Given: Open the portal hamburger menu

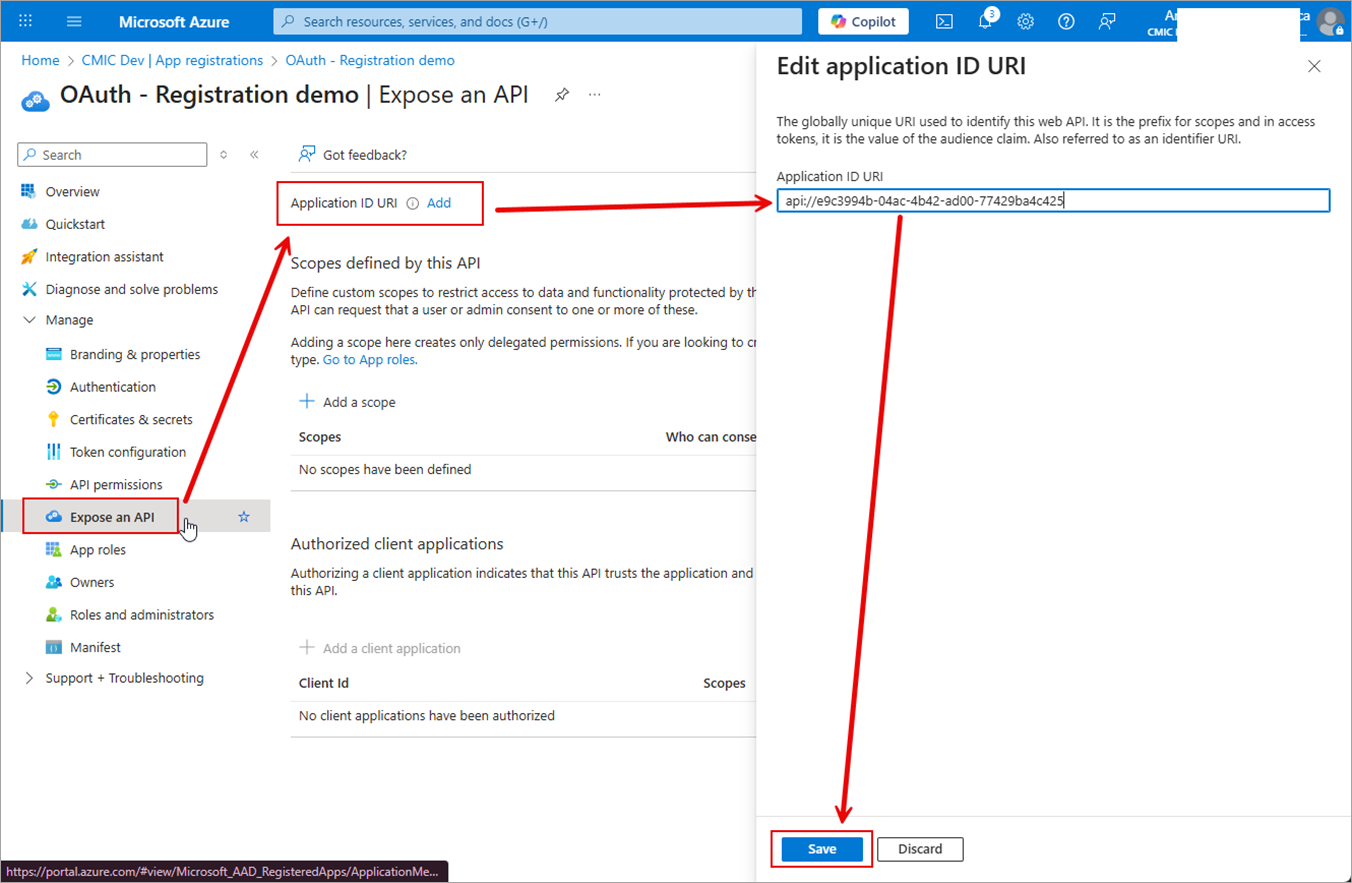Looking at the screenshot, I should 74,21.
